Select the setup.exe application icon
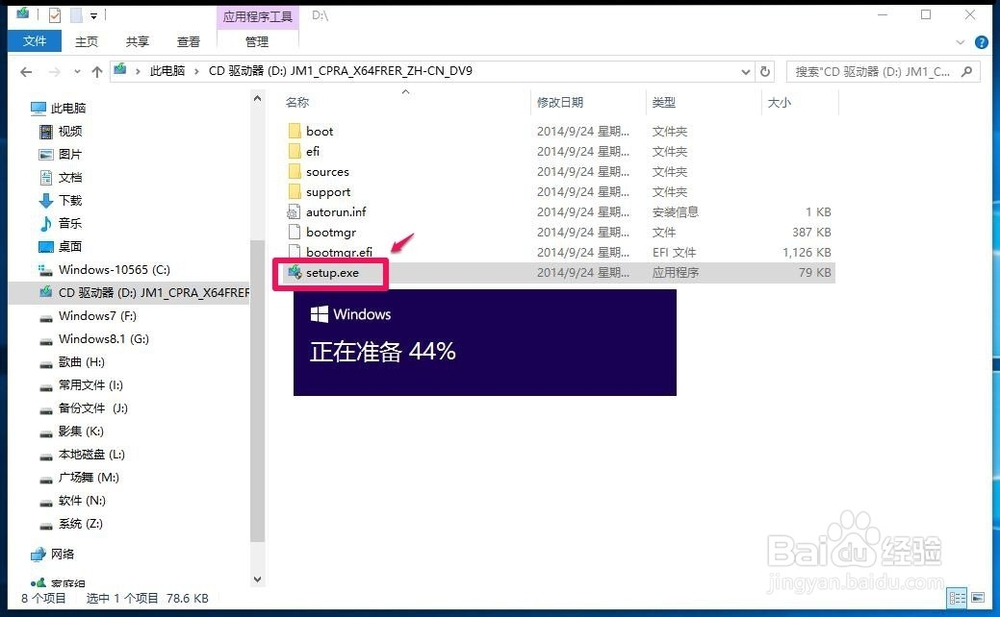The image size is (1000, 617). 294,272
